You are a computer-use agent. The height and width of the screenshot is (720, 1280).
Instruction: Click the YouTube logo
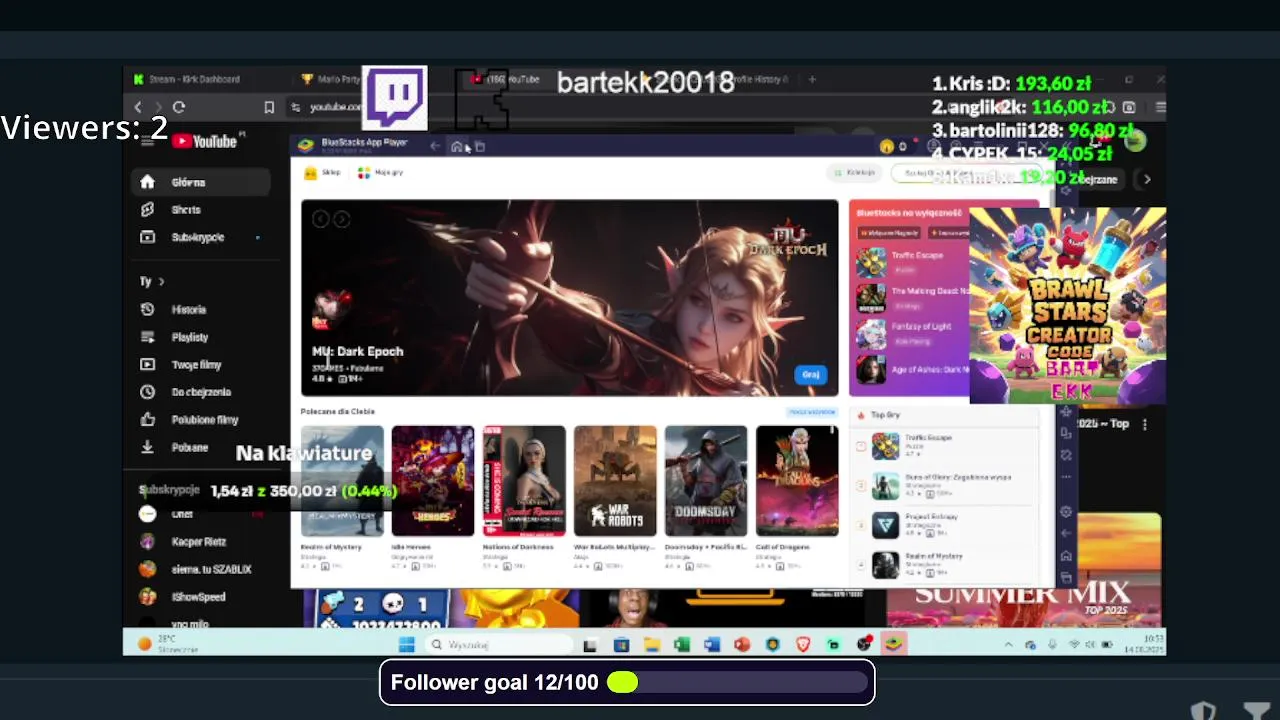(204, 142)
